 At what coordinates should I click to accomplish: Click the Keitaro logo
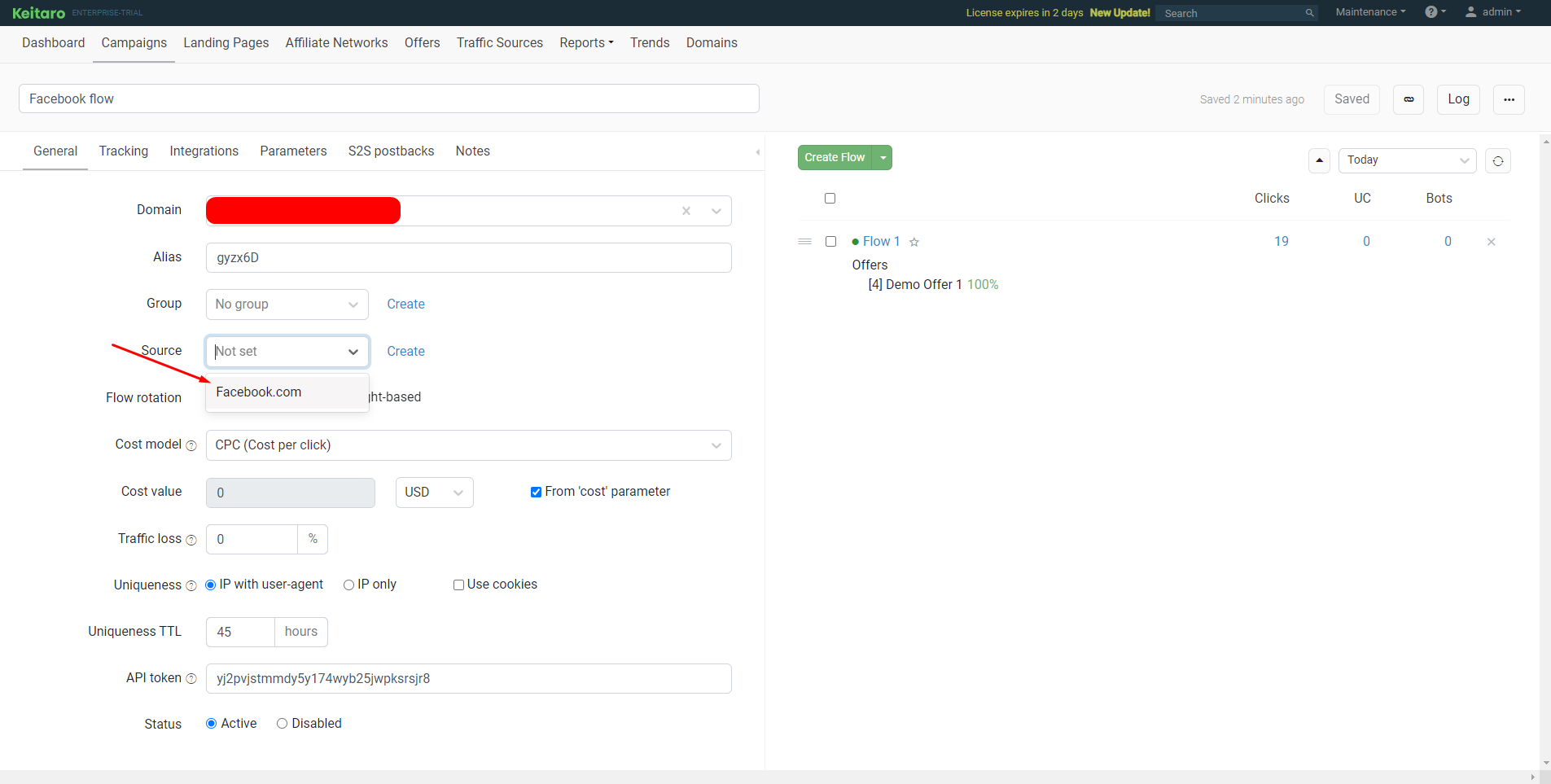38,13
